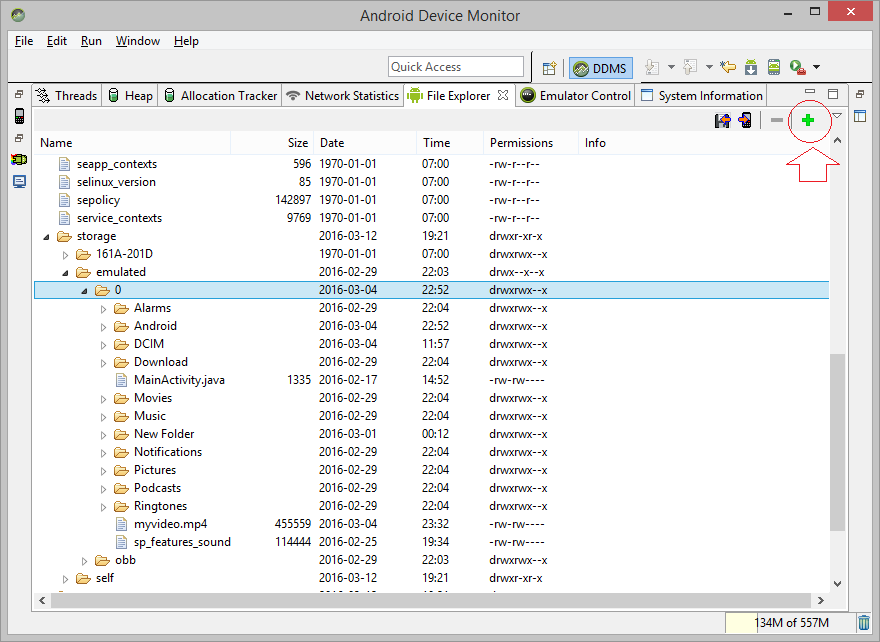Open the Allocation Tracker tab
The image size is (880, 642).
pyautogui.click(x=221, y=96)
